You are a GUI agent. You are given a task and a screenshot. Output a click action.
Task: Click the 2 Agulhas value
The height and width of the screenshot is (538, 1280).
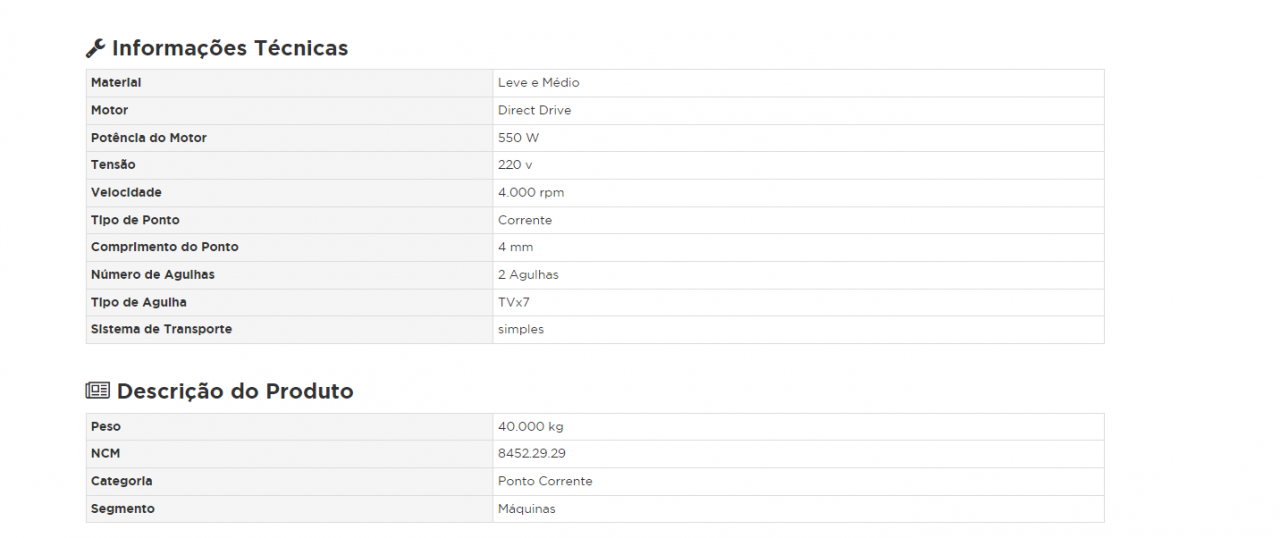pyautogui.click(x=528, y=275)
